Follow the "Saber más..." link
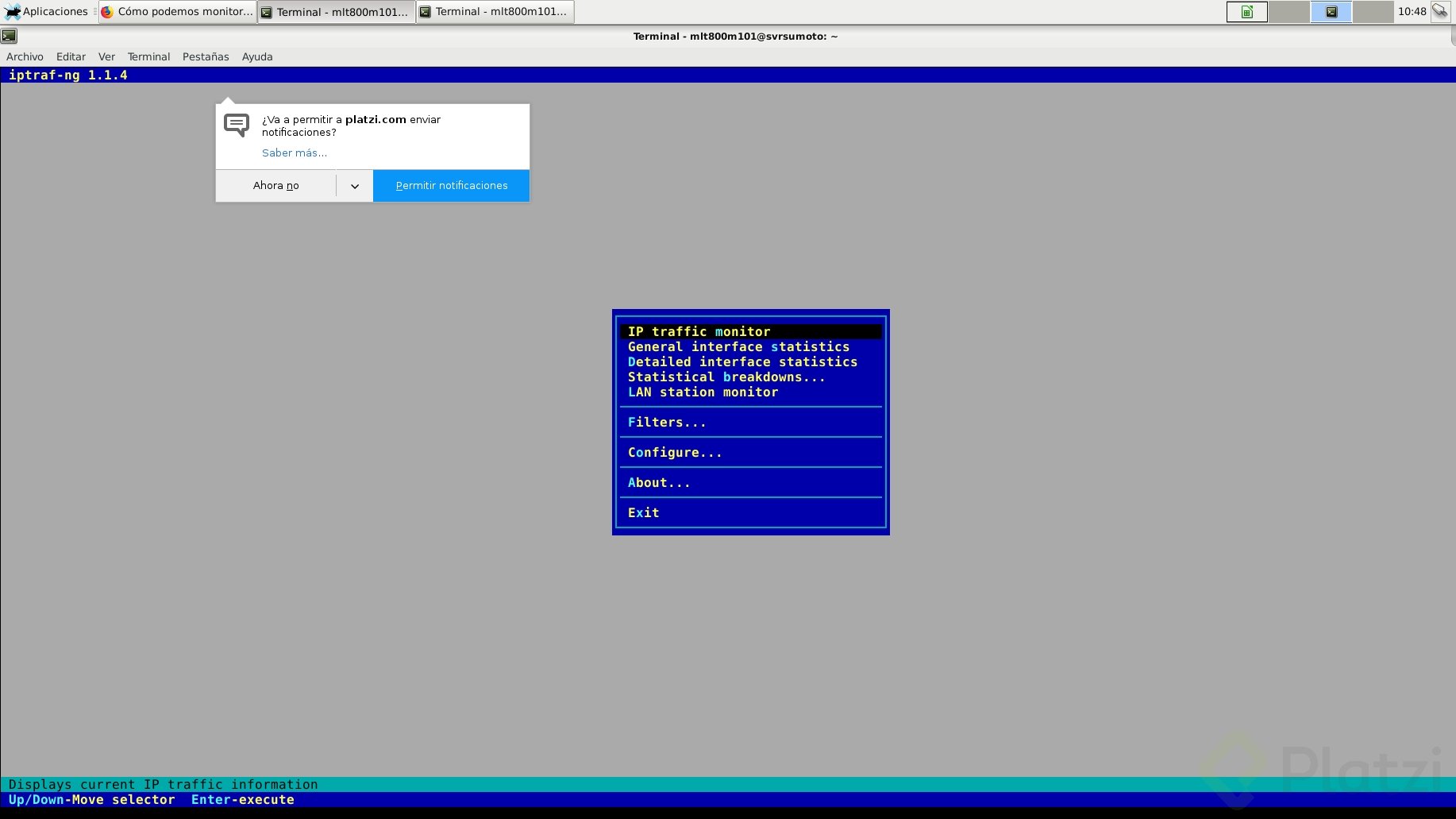 (x=295, y=153)
